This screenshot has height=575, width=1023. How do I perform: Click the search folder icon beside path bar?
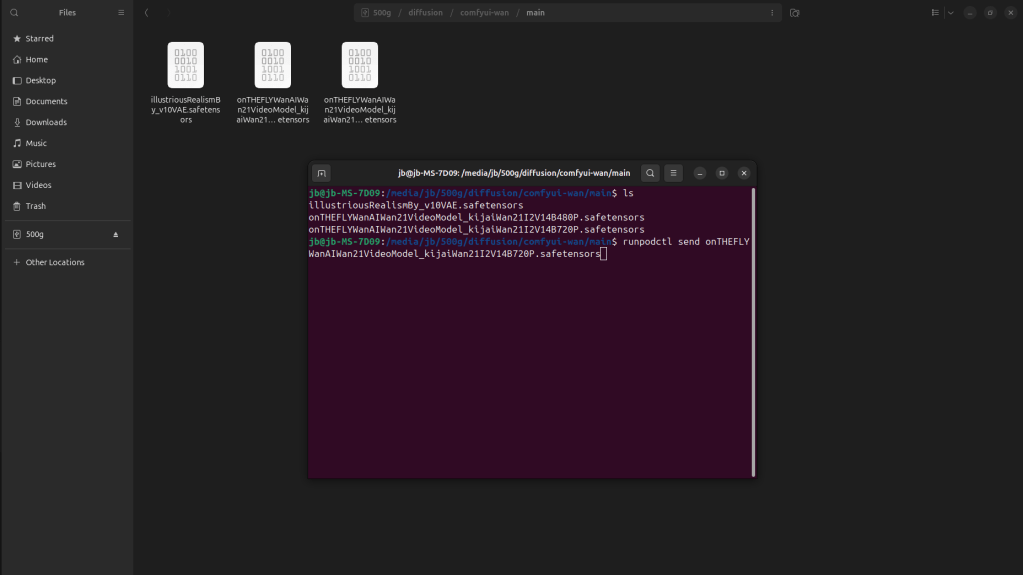(794, 13)
